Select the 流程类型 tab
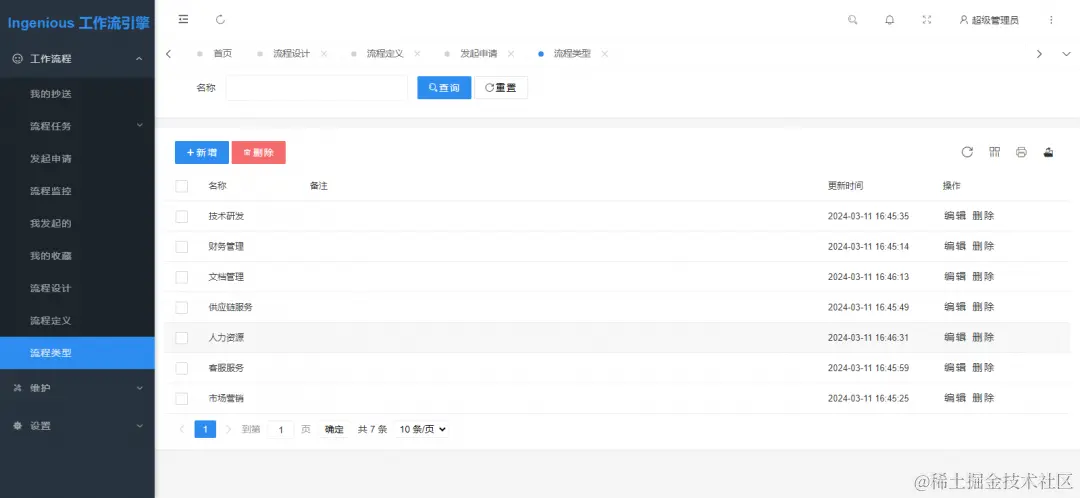The image size is (1080, 498). tap(572, 54)
